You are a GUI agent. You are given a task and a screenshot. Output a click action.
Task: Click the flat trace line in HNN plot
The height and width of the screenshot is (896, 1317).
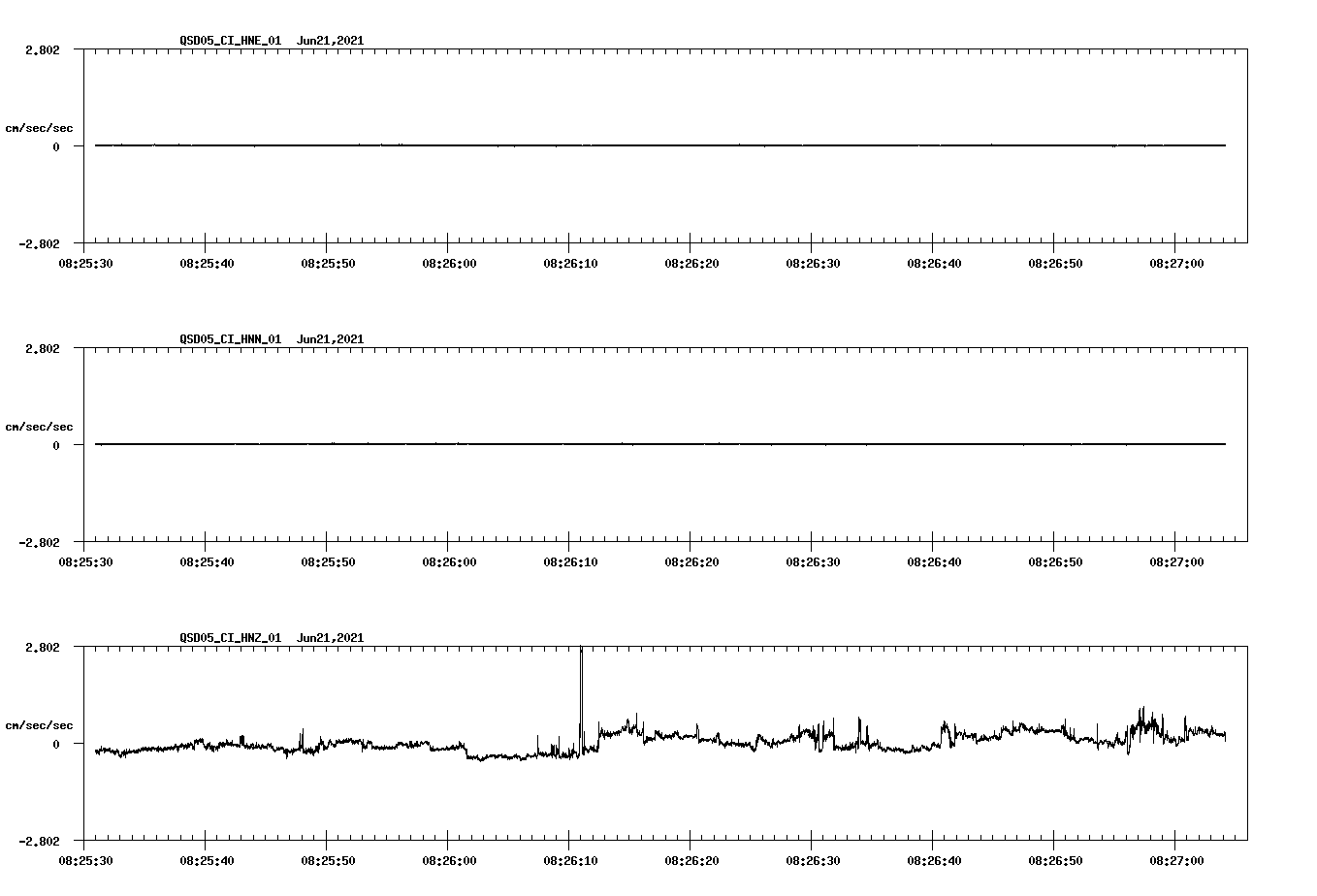click(660, 444)
